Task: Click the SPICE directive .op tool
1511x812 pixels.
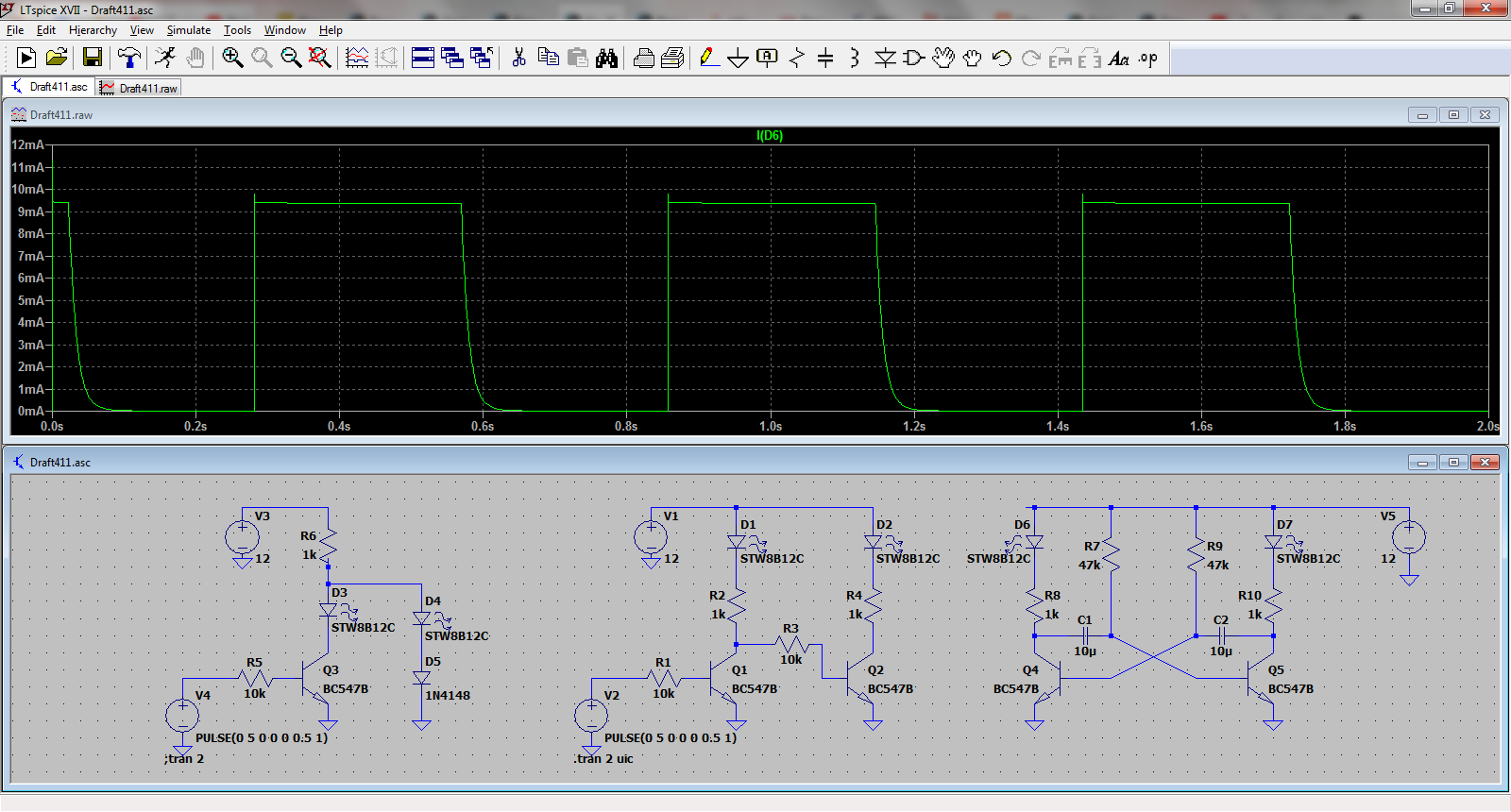Action: [x=1147, y=58]
